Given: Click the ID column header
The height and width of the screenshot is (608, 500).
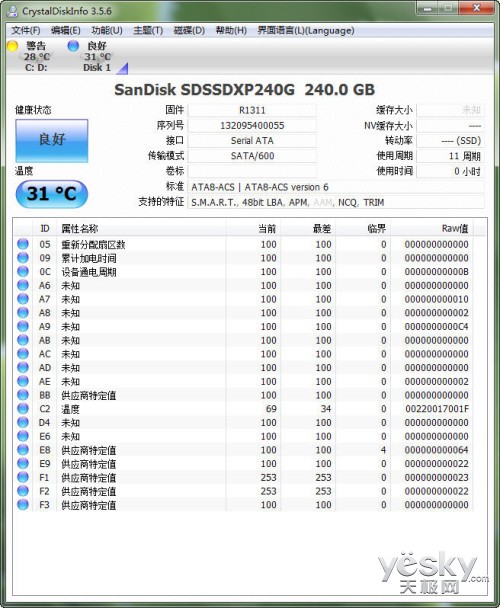Looking at the screenshot, I should [x=45, y=228].
